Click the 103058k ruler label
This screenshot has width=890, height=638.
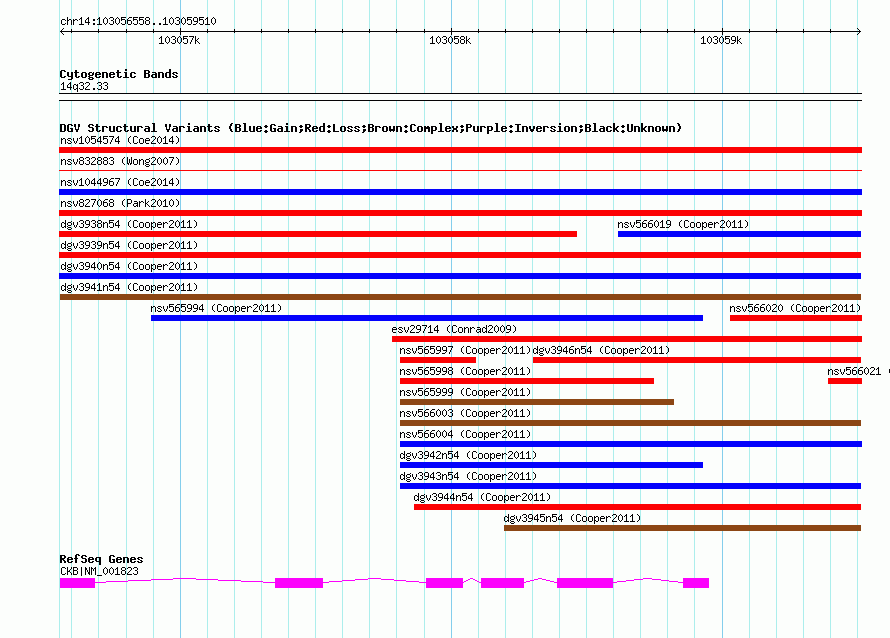(x=450, y=40)
